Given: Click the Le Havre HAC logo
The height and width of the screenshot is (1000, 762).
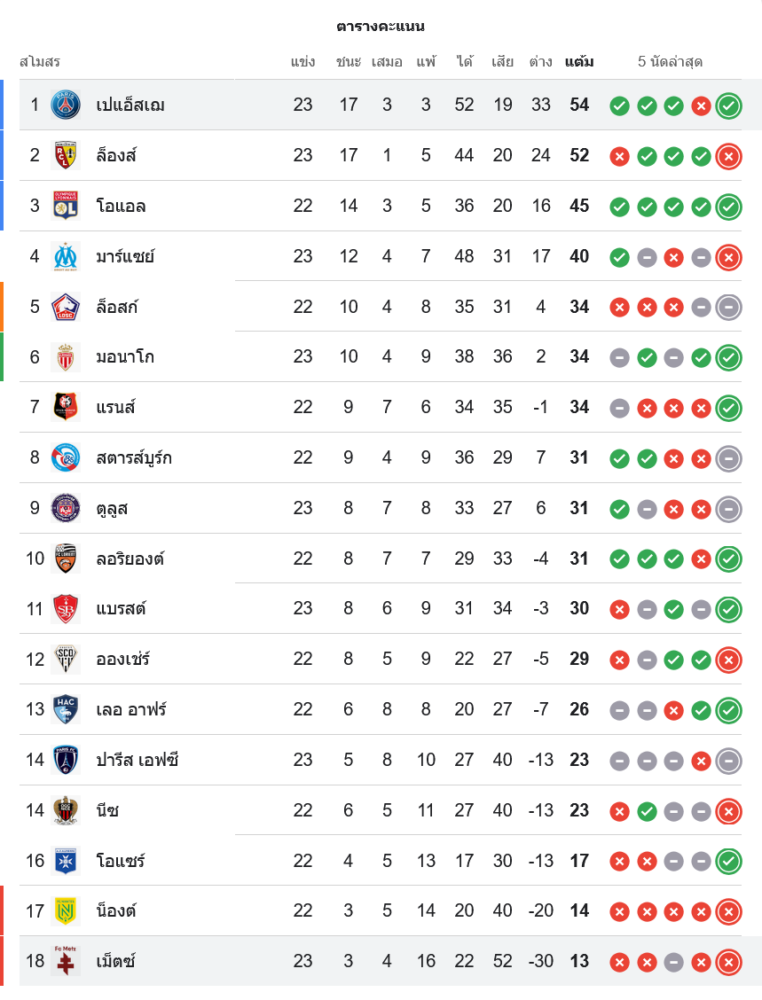Looking at the screenshot, I should (x=66, y=709).
